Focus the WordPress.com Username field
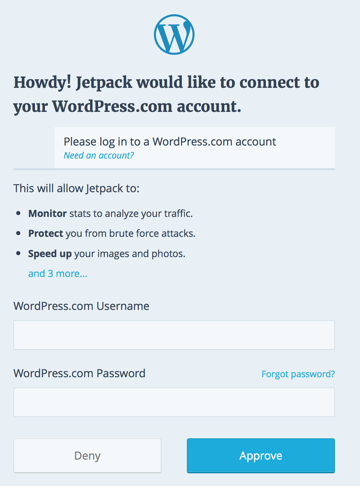This screenshot has height=486, width=360. pyautogui.click(x=174, y=335)
